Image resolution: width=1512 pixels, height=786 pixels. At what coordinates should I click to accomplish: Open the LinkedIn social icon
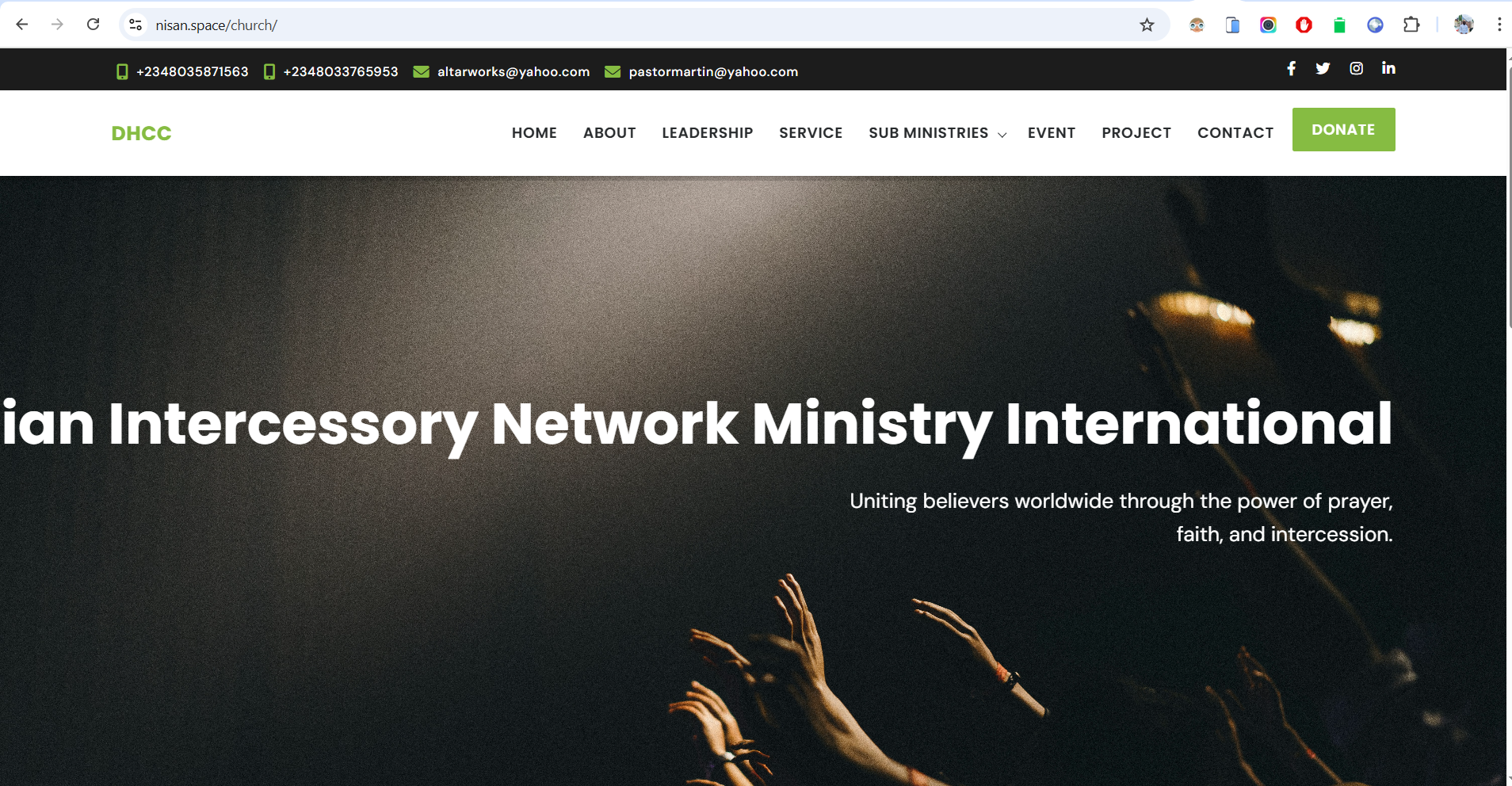(1388, 69)
